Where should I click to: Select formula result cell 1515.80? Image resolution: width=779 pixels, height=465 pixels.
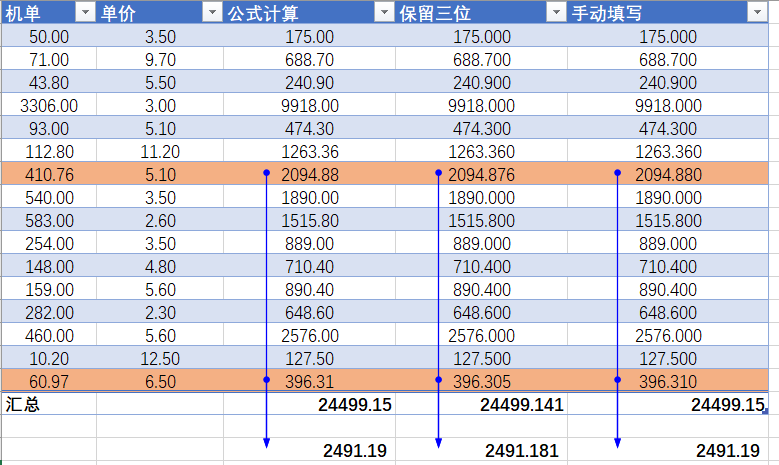point(310,221)
